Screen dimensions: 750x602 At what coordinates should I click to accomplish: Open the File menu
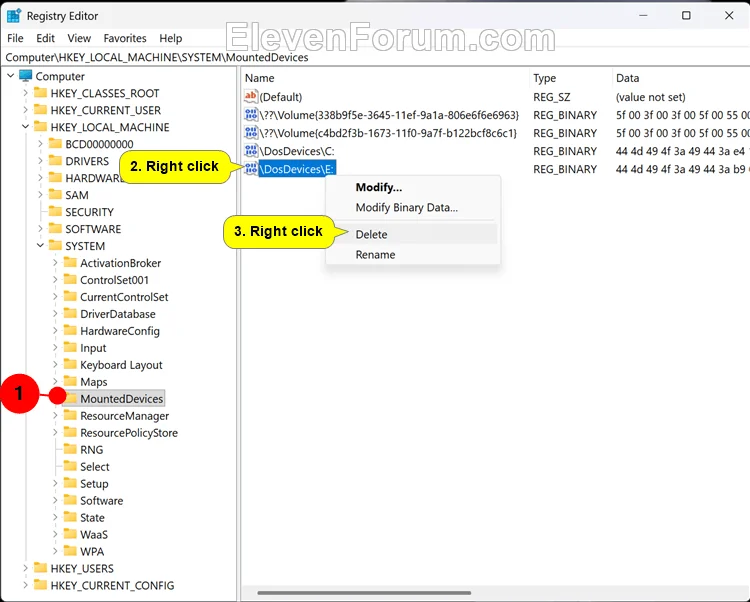15,38
